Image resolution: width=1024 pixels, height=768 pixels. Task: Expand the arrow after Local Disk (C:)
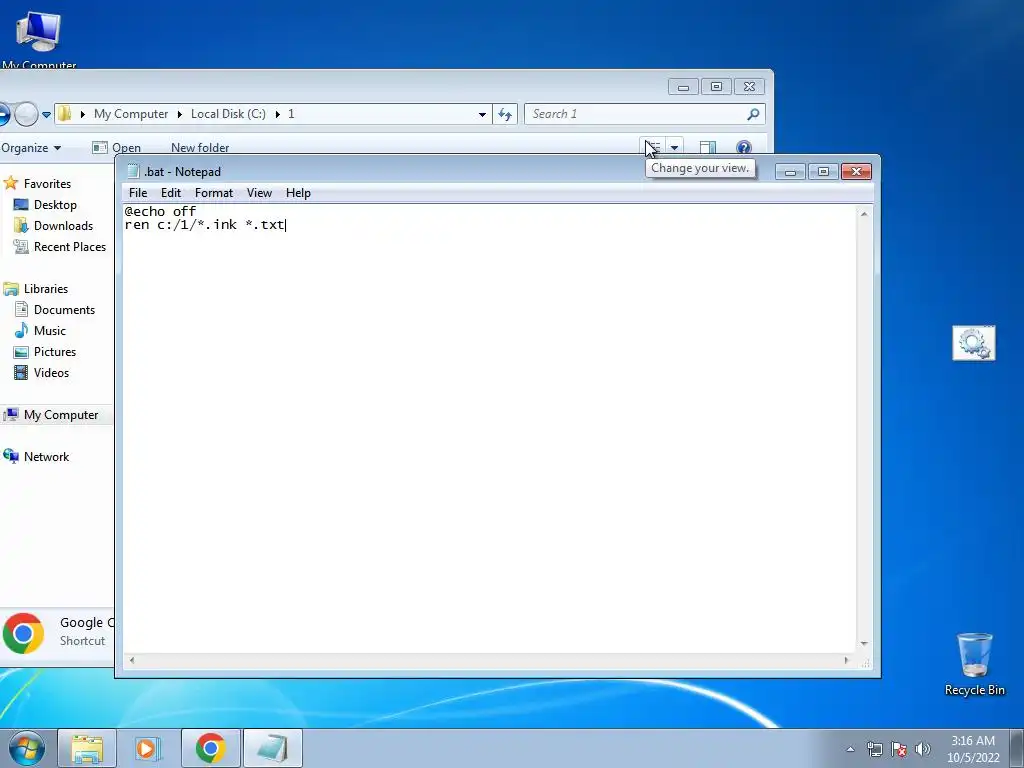278,114
